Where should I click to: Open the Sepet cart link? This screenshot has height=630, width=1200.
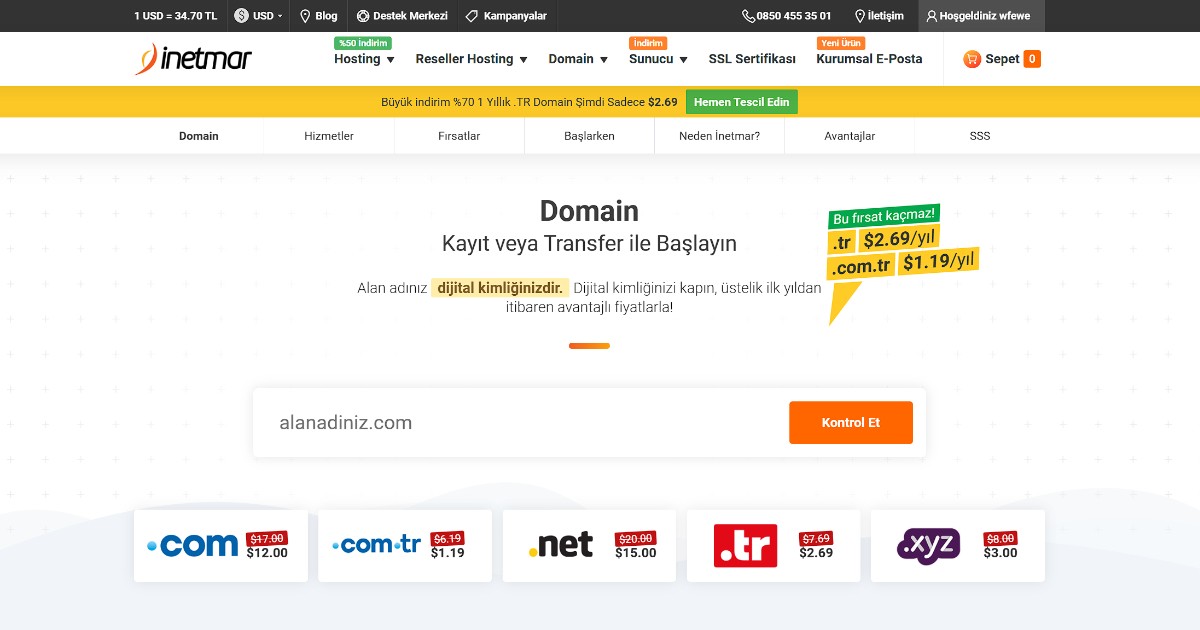[x=1002, y=59]
